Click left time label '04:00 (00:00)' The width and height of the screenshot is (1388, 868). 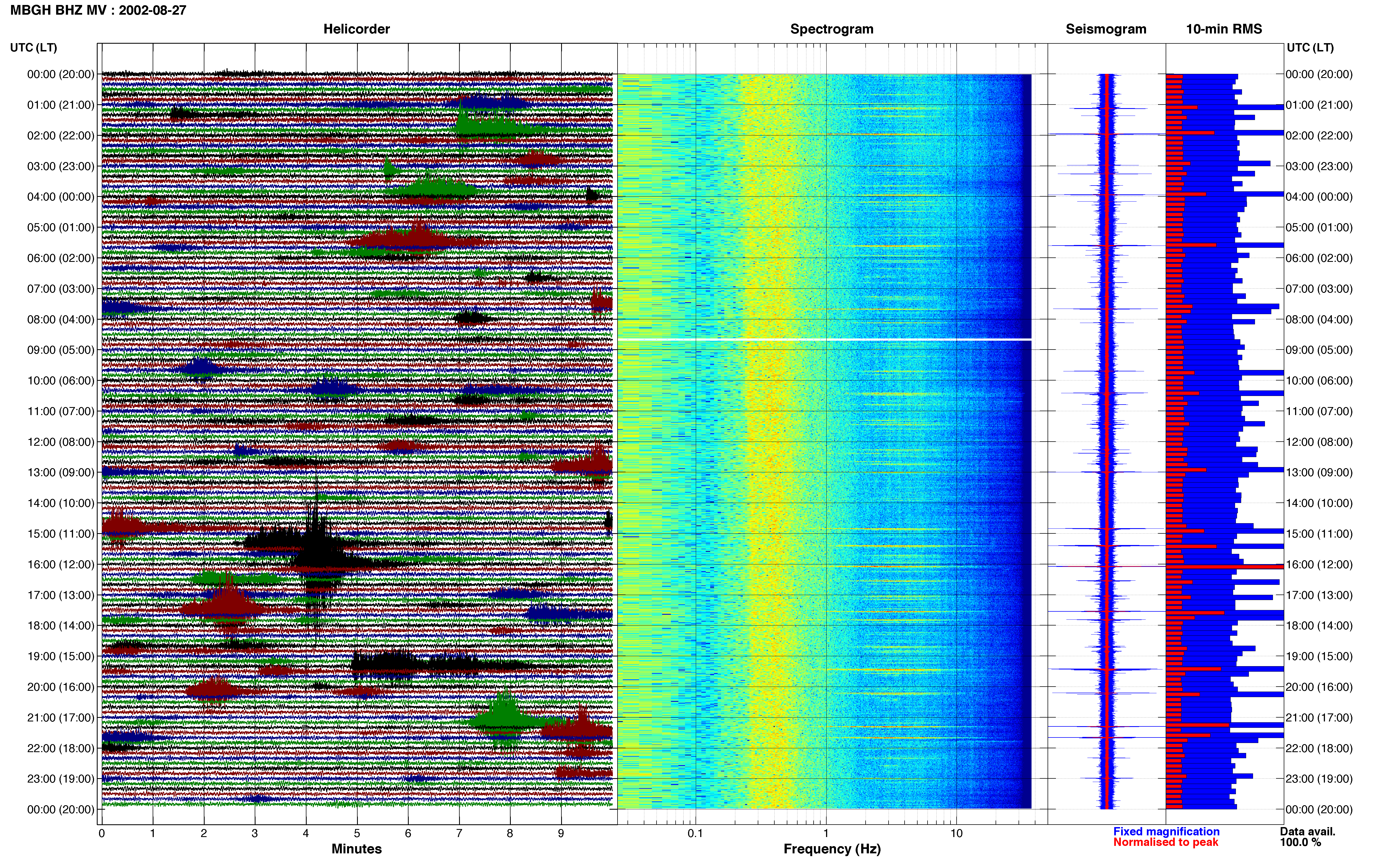[61, 197]
